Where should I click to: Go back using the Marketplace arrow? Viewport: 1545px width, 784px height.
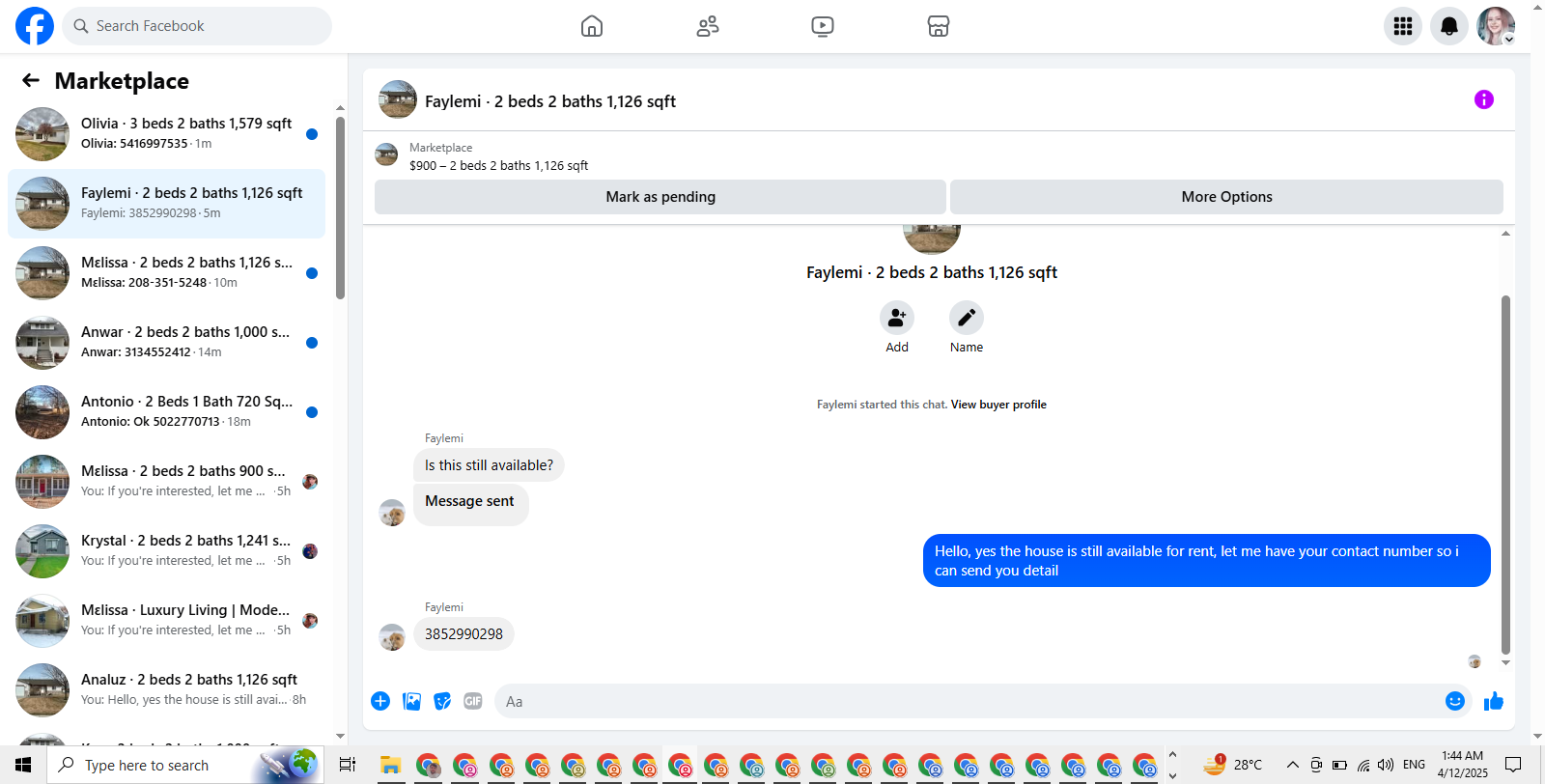coord(31,80)
